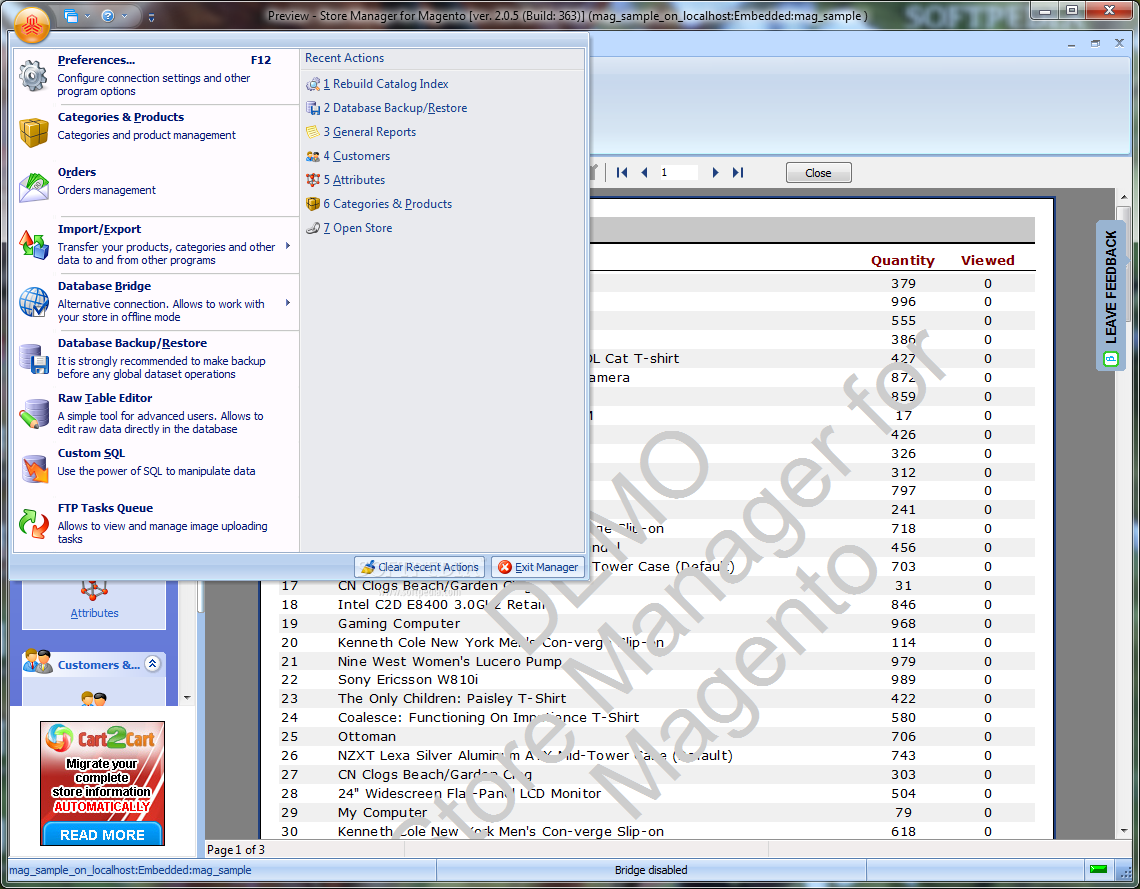
Task: Go to next page of preview
Action: click(715, 172)
